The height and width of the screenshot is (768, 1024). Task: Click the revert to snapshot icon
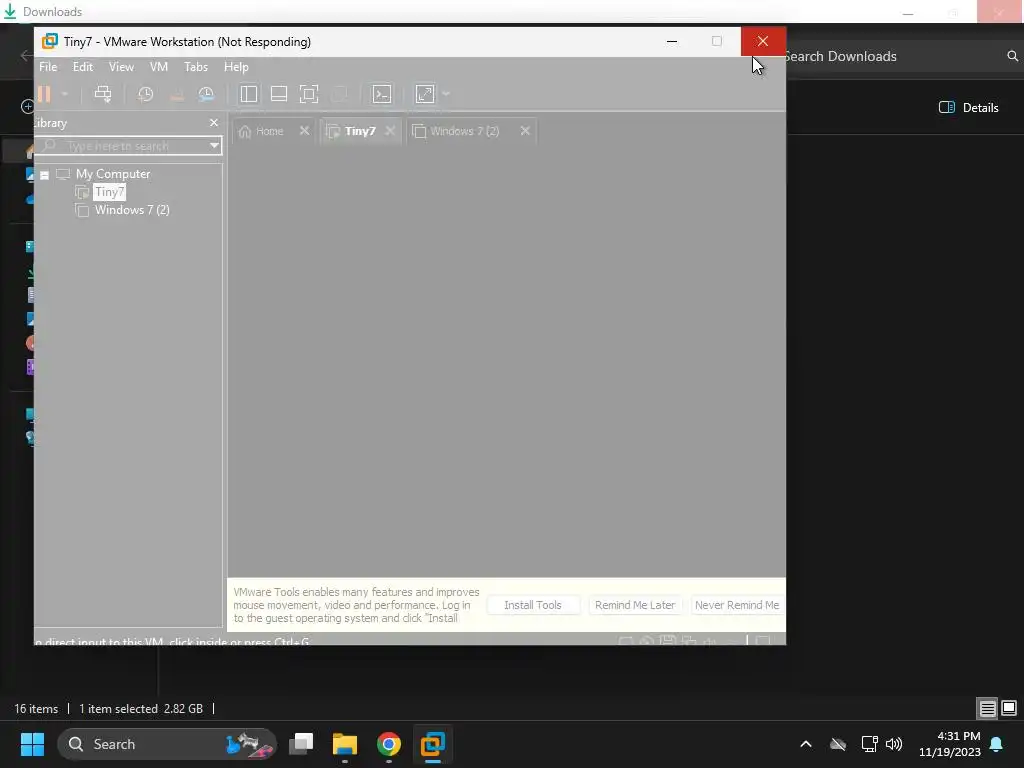point(176,94)
